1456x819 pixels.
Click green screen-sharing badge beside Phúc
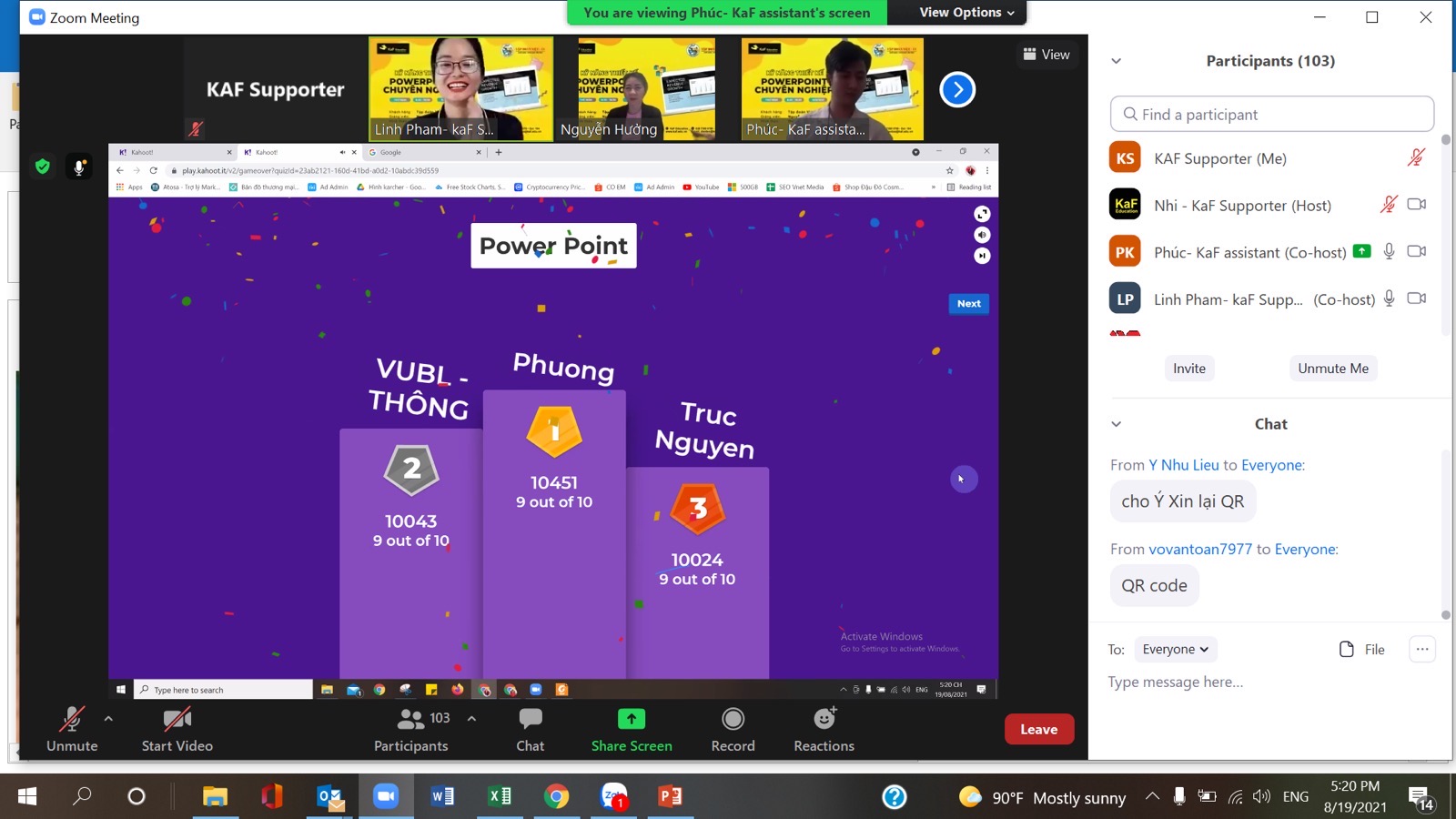click(x=1362, y=251)
